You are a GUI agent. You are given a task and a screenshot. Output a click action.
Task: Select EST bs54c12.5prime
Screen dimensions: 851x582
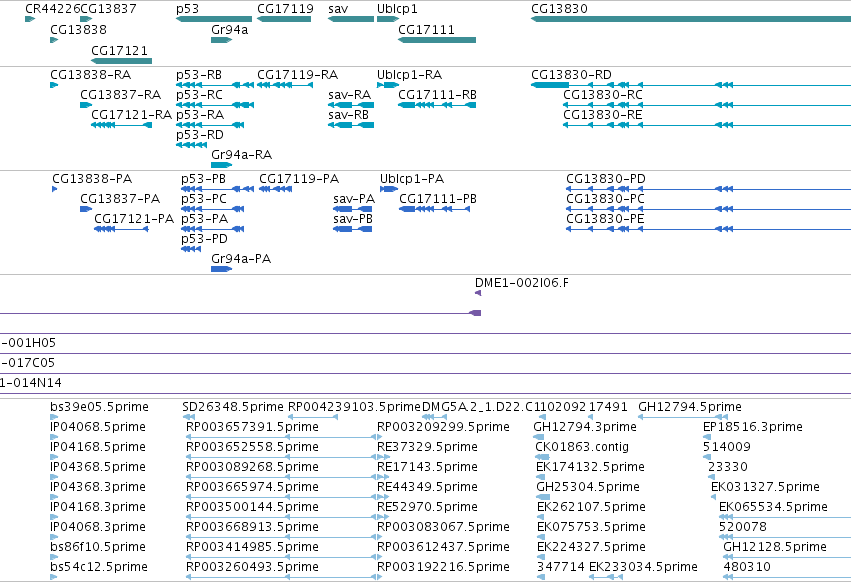99,567
